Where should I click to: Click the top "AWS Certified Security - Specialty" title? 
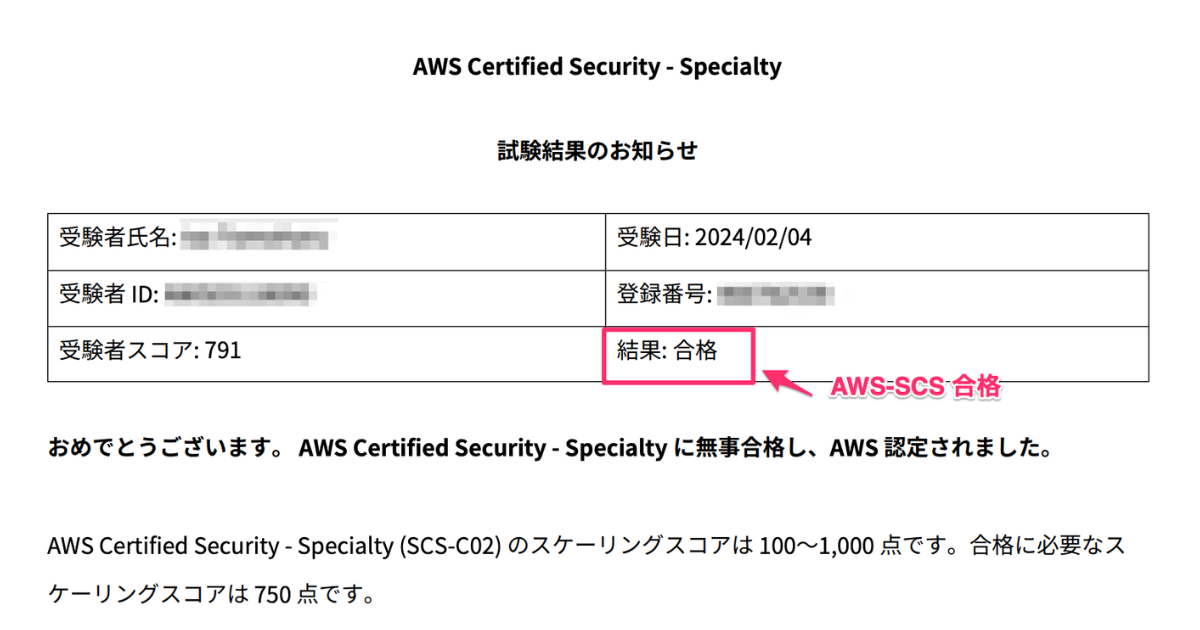597,67
